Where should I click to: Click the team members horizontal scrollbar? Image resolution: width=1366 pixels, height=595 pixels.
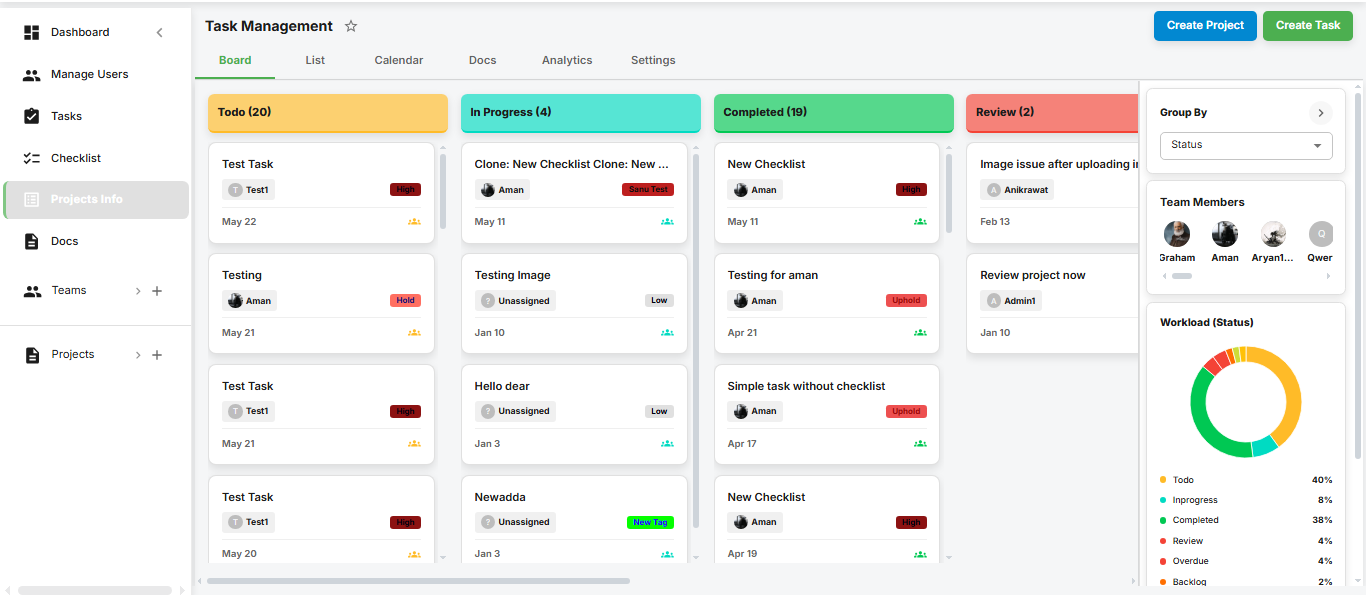click(1182, 276)
